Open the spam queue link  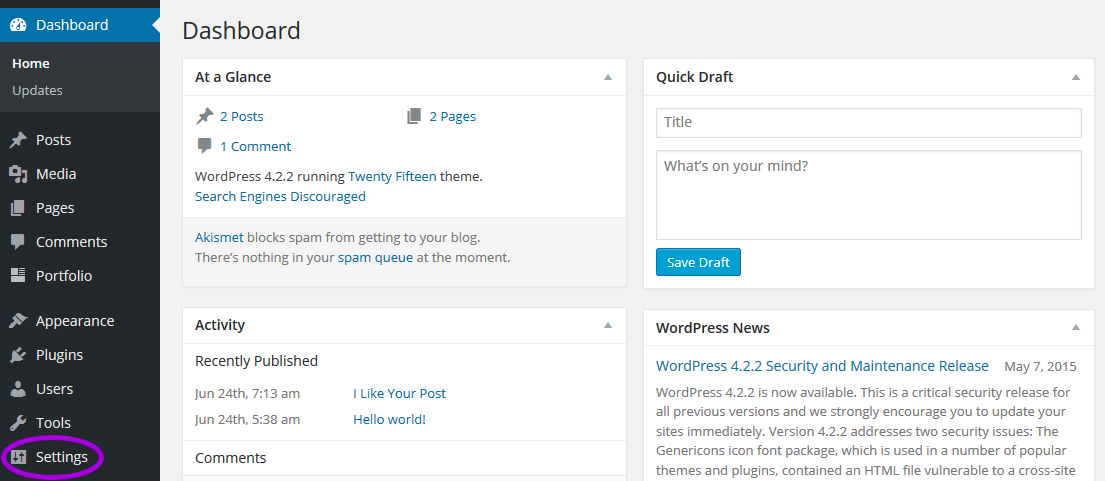tap(376, 258)
